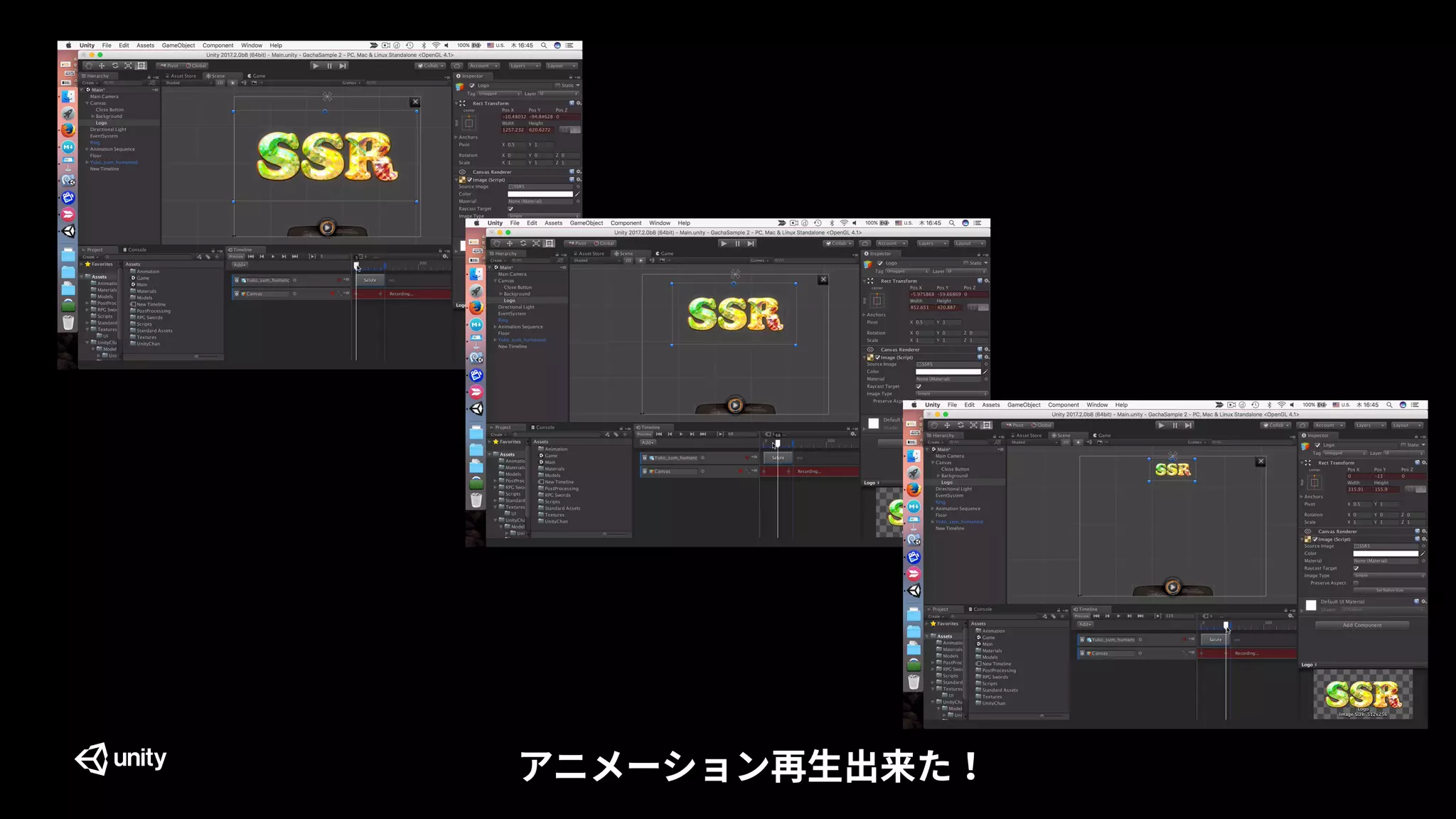Click Spotlight search icon in front window menu bar
This screenshot has height=819, width=1456.
click(1389, 405)
